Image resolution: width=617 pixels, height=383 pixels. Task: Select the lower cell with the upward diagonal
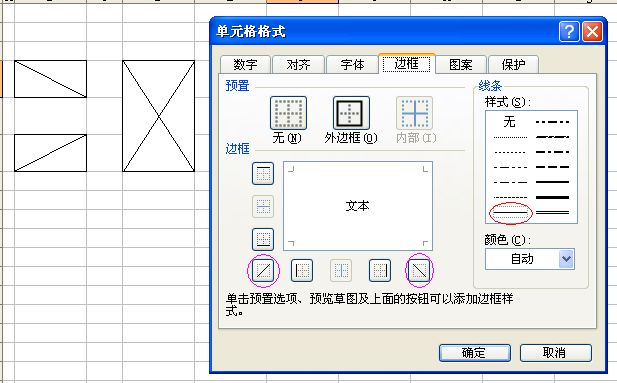point(50,153)
